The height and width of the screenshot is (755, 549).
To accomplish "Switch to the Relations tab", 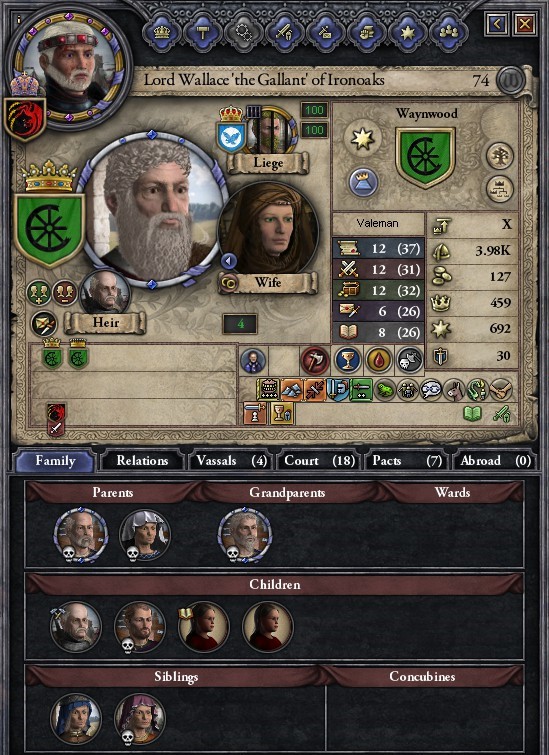I will tap(142, 461).
